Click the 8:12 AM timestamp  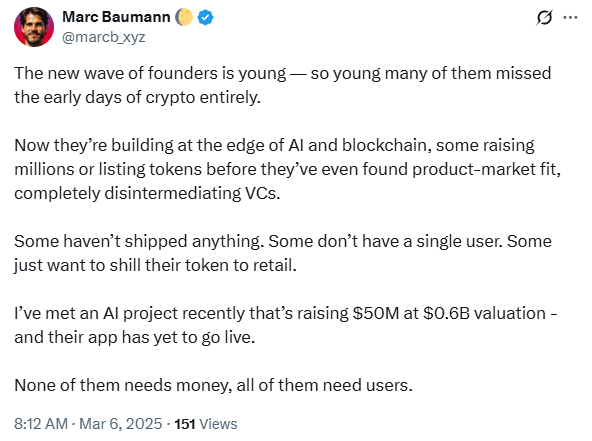pyautogui.click(x=41, y=424)
